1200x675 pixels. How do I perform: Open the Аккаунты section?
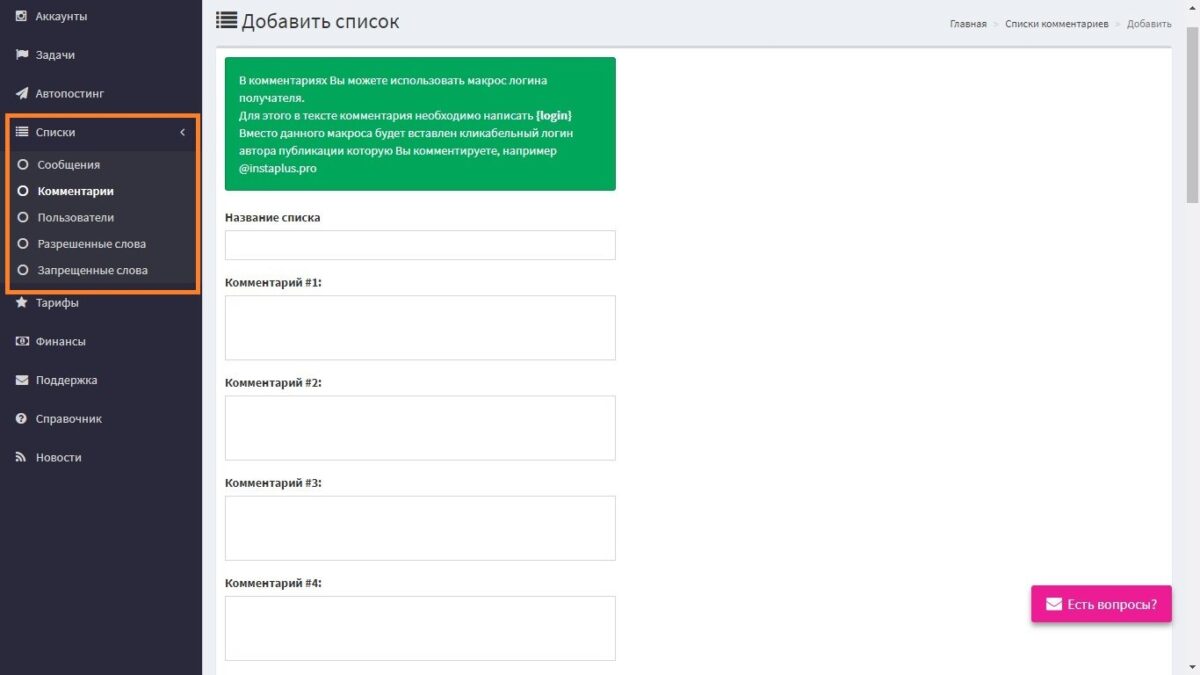pyautogui.click(x=61, y=16)
